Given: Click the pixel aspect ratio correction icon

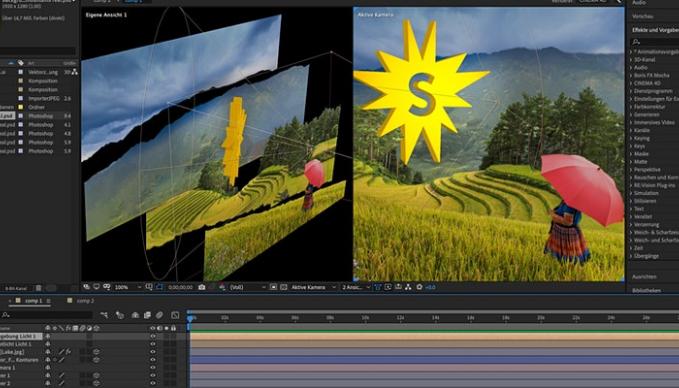Looking at the screenshot, I should (377, 287).
